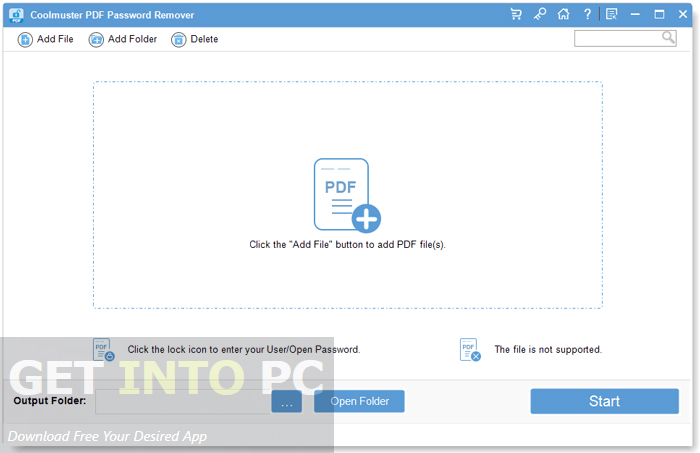This screenshot has height=453, width=700.
Task: Open the shopping cart purchase icon
Action: [516, 14]
